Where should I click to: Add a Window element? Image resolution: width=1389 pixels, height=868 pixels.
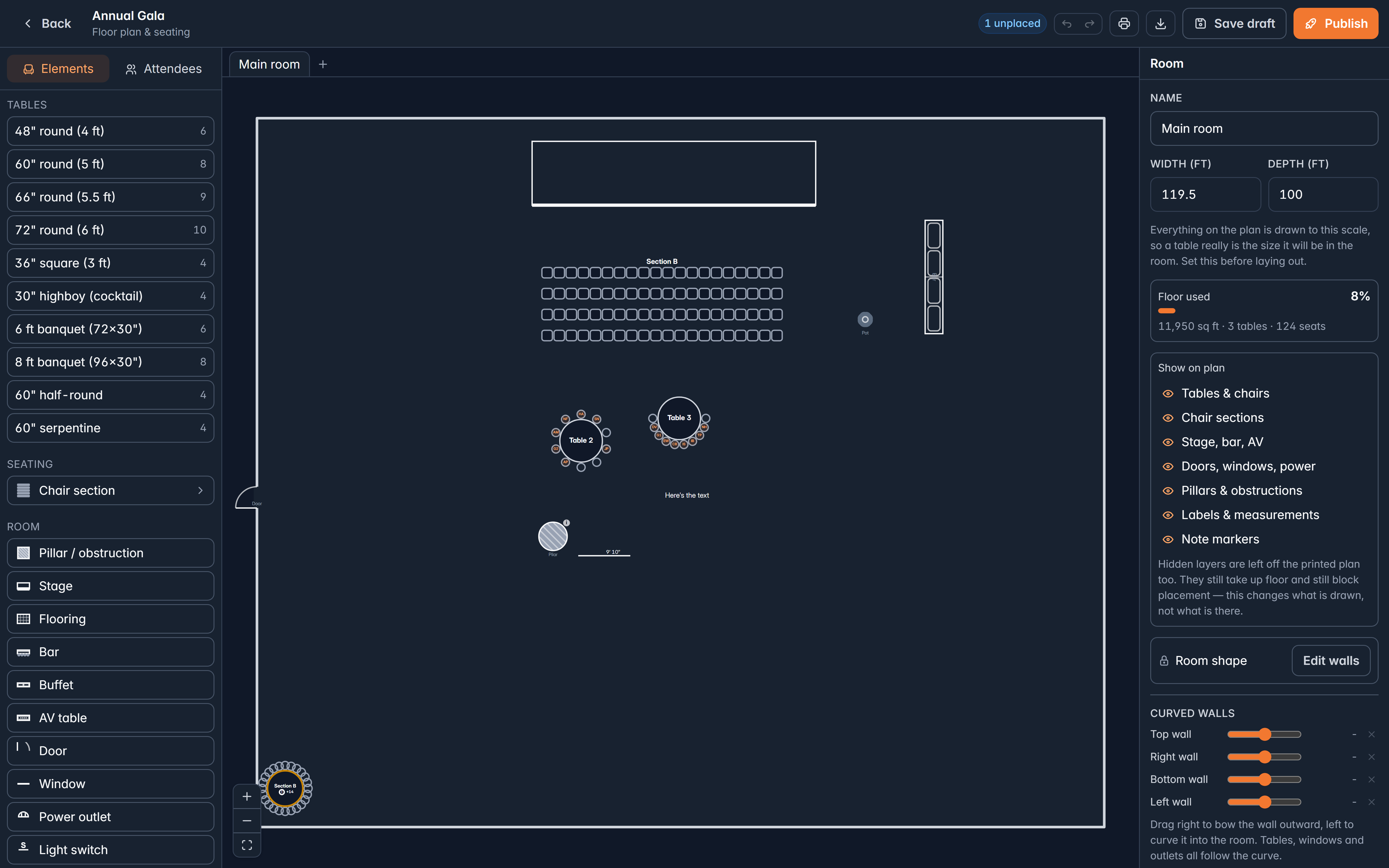click(x=110, y=784)
